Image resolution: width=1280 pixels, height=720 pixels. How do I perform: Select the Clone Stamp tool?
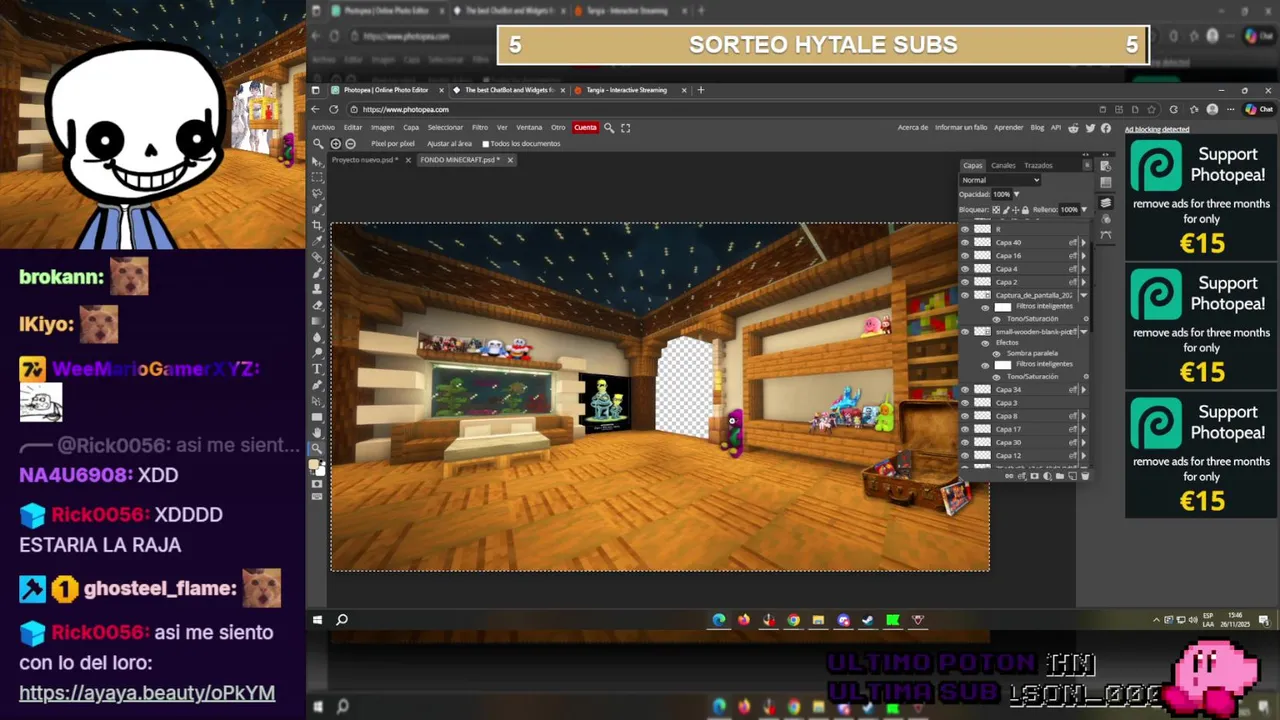click(x=317, y=288)
